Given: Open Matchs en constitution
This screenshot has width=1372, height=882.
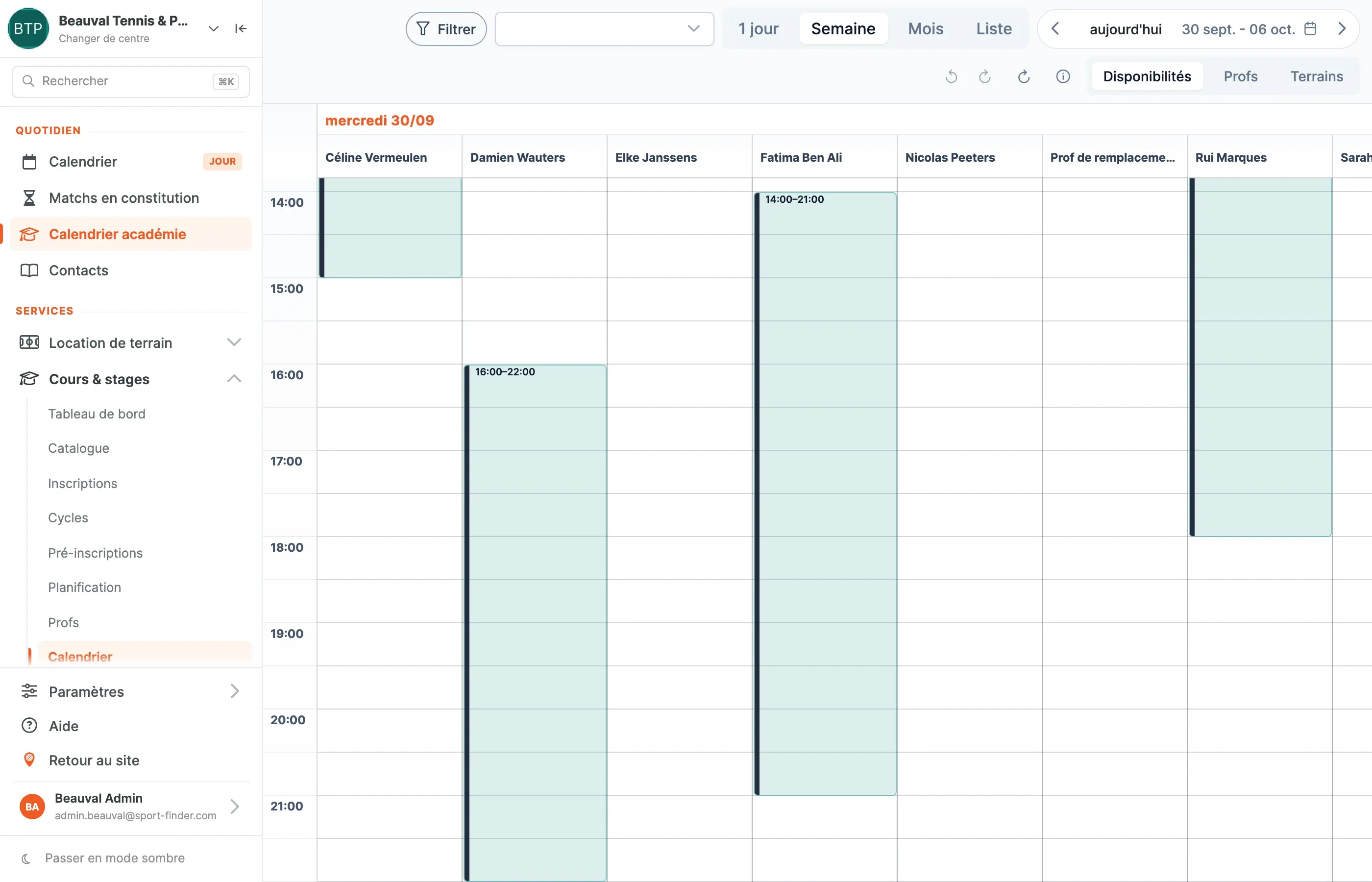Looking at the screenshot, I should pos(130,197).
